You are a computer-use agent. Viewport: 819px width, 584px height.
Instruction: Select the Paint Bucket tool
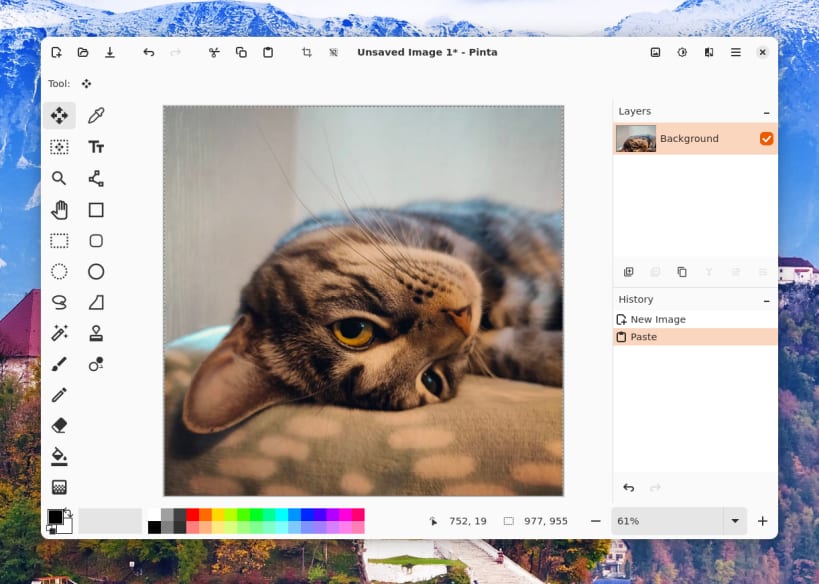59,456
